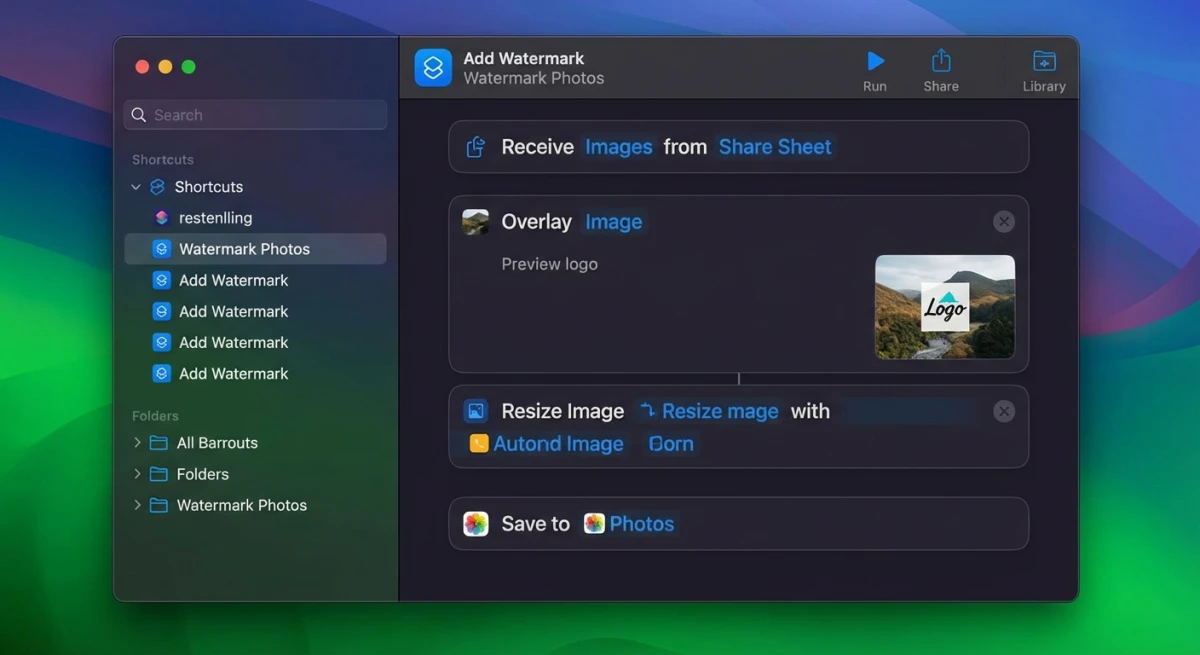
Task: Click the Dorn parameter
Action: click(671, 443)
